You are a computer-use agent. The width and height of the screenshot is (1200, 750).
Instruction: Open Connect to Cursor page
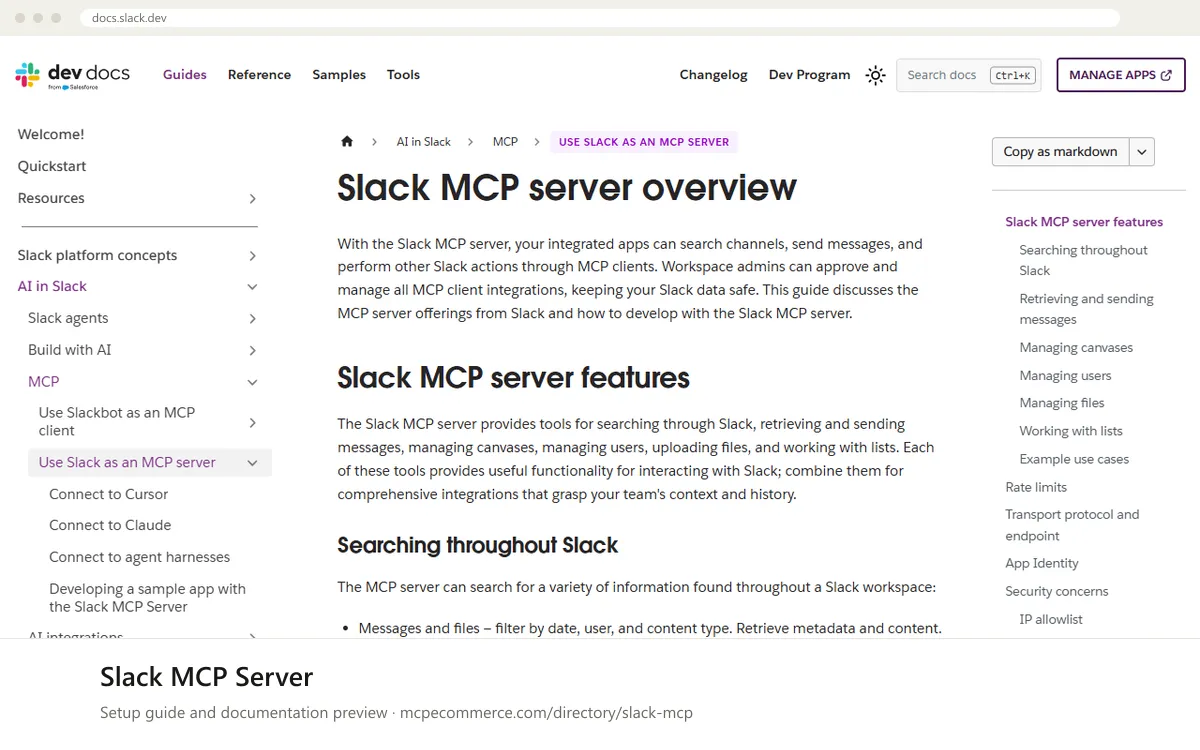[x=109, y=494]
